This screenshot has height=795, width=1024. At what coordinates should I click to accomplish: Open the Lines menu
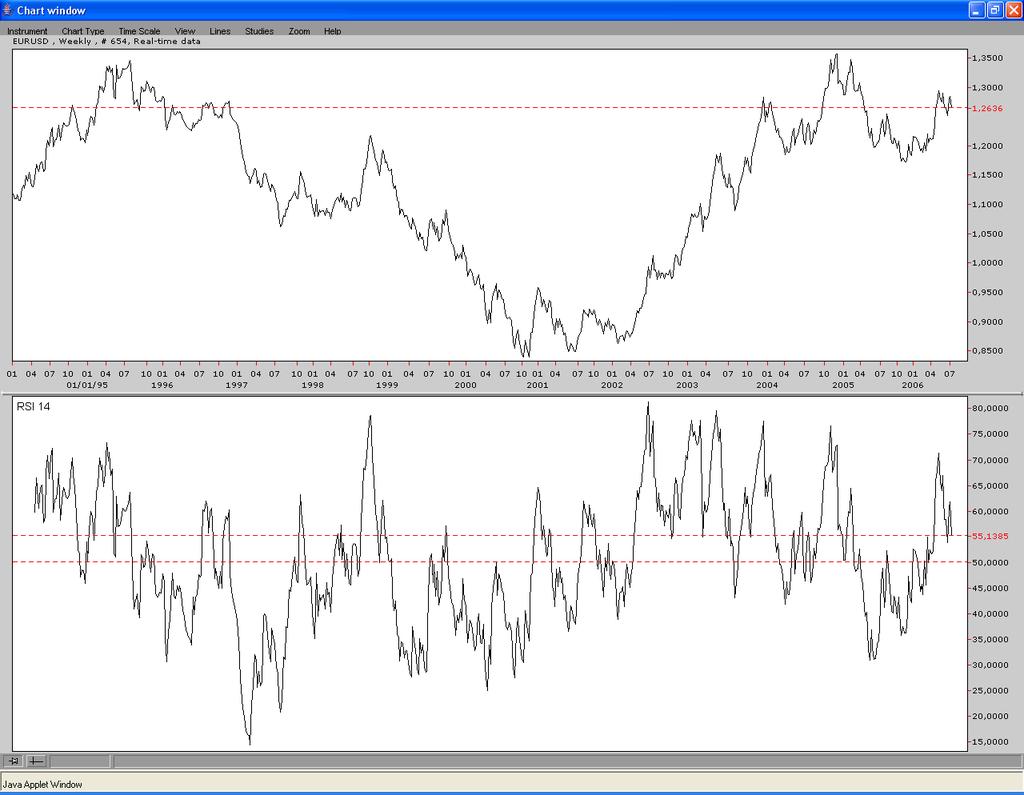click(x=220, y=31)
